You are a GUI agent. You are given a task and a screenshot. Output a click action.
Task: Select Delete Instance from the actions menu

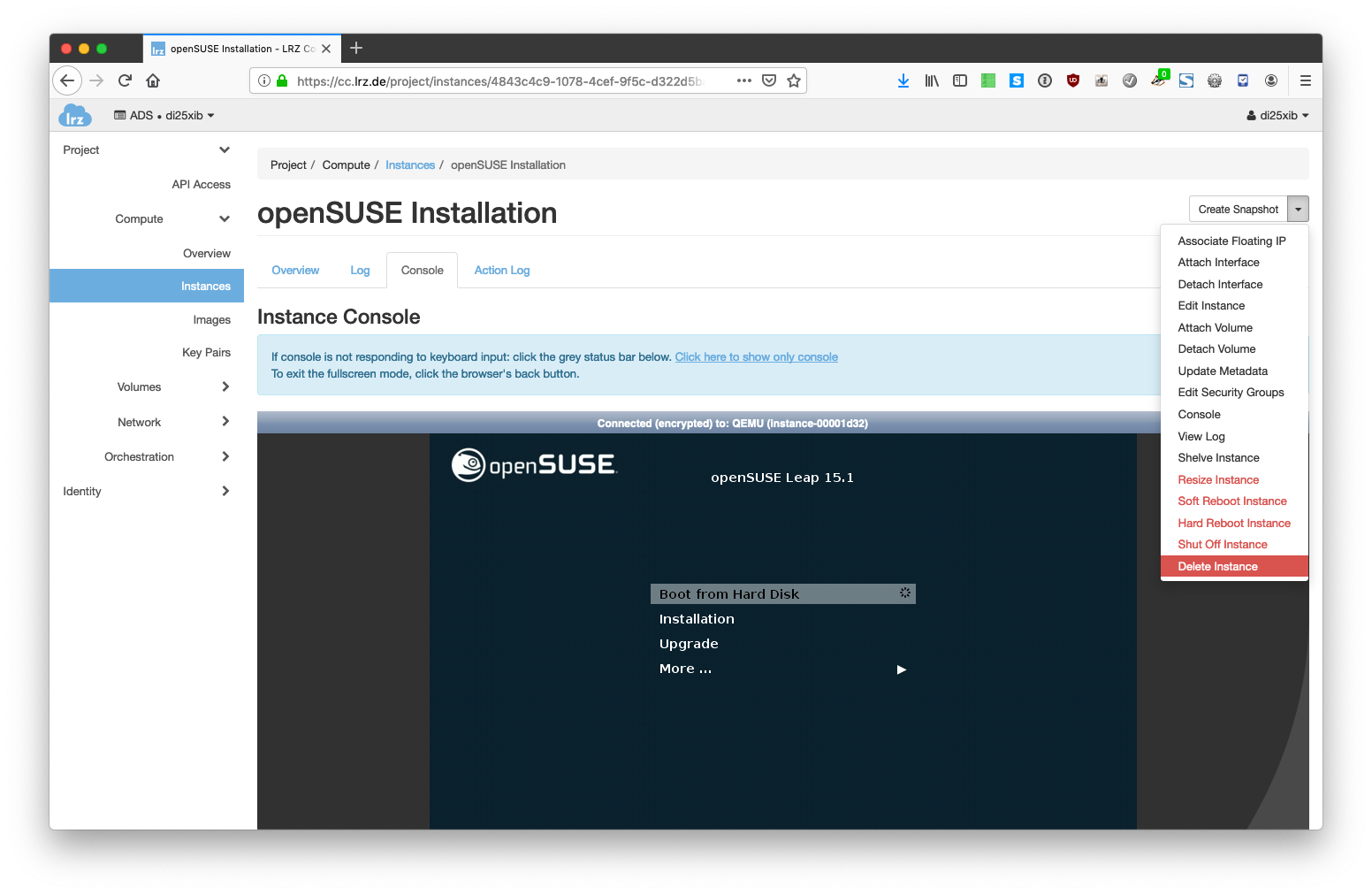[x=1217, y=567]
